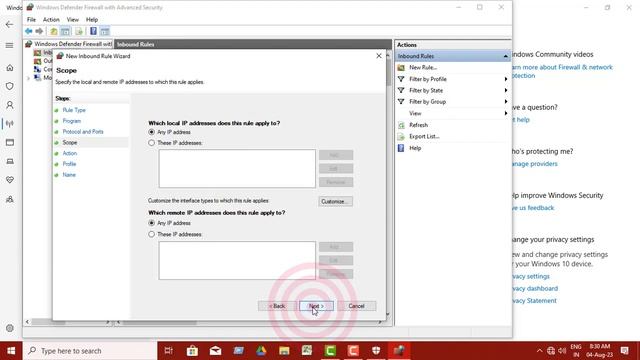
Task: Show hidden system tray icons
Action: click(x=540, y=351)
